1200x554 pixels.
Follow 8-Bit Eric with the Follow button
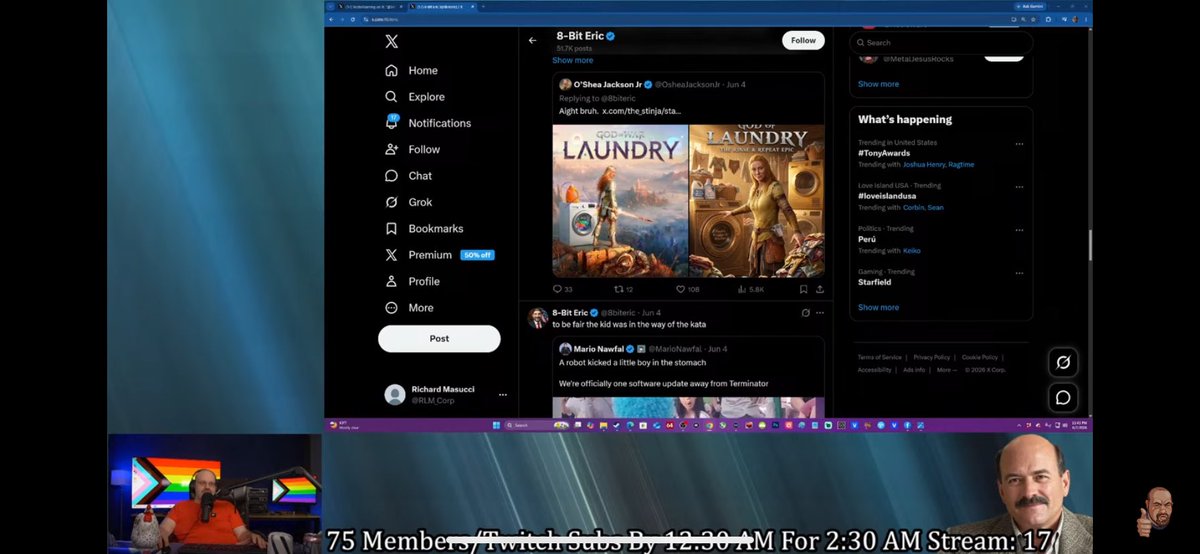pos(803,41)
